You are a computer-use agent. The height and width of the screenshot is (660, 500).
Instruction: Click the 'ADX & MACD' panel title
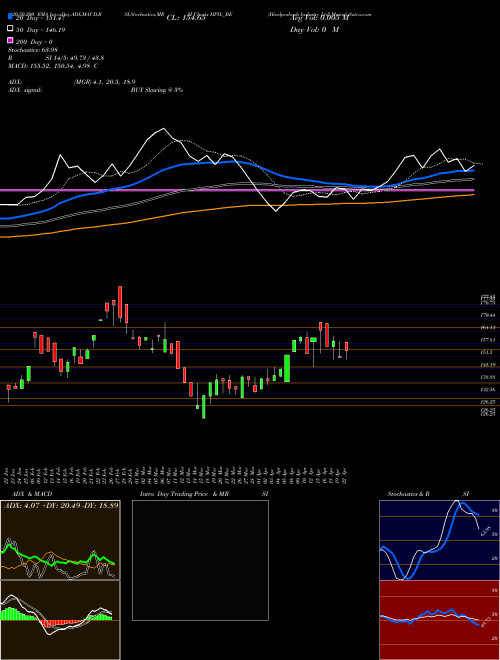click(x=32, y=494)
